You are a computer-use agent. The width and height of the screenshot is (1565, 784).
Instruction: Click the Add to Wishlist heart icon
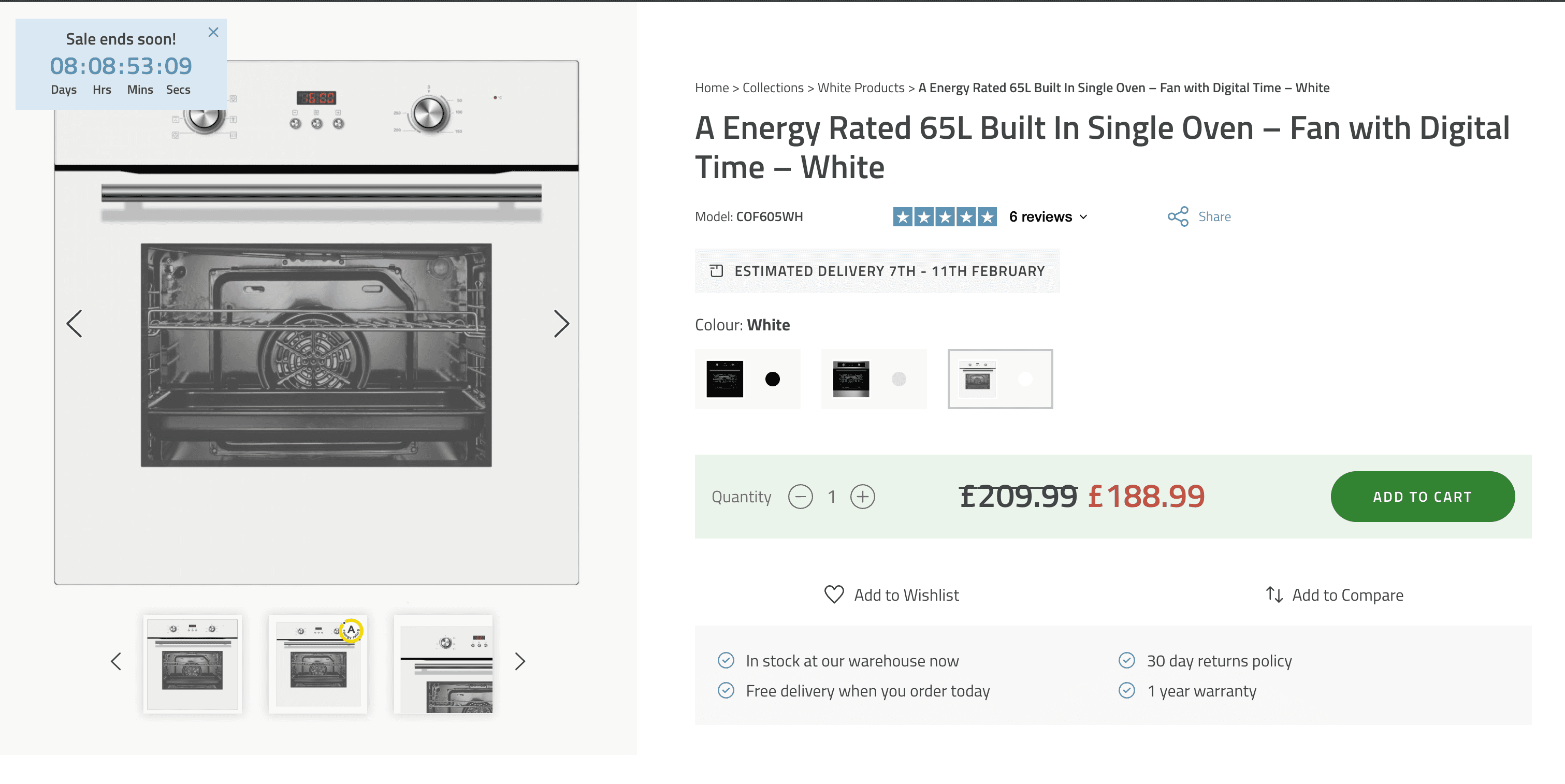(834, 594)
